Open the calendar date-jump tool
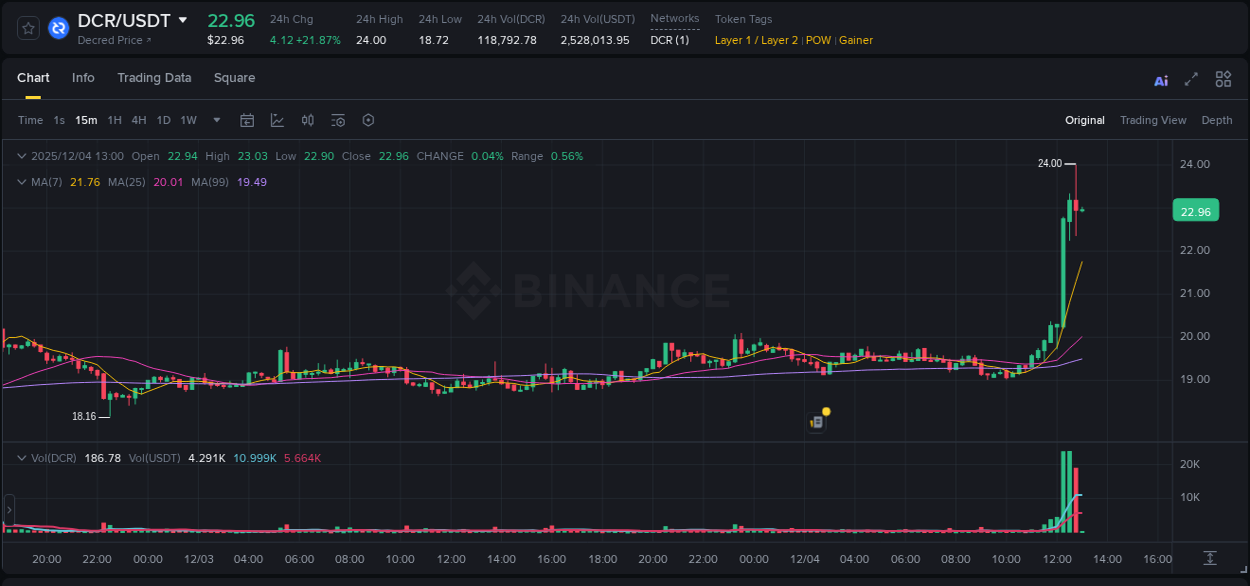 [247, 120]
